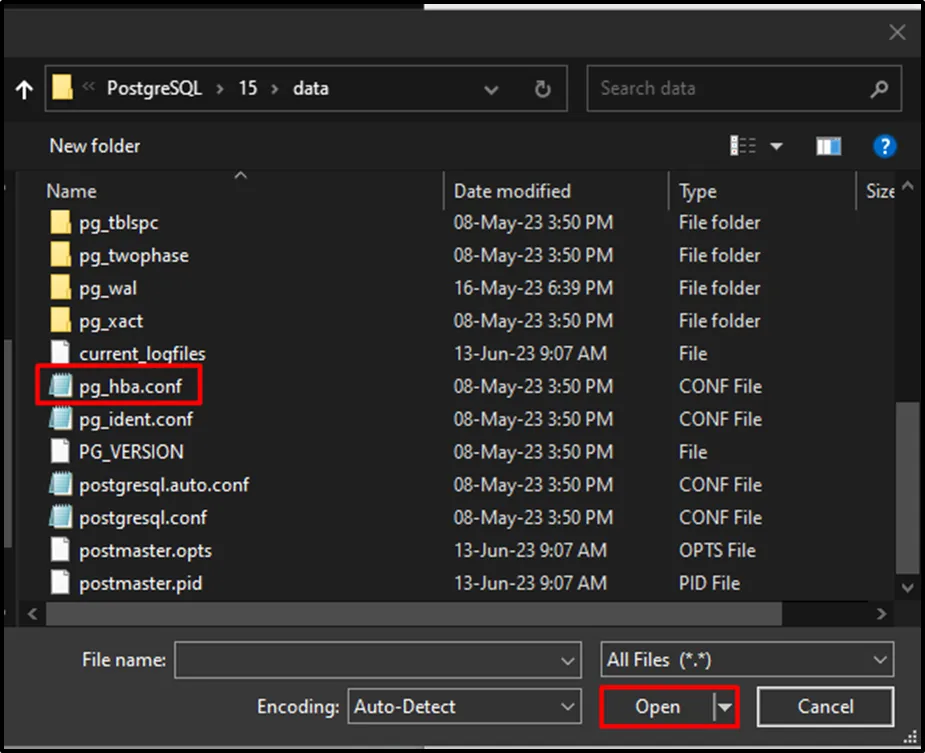Screen dimensions: 925x753
Task: Expand the address bar history dropdown
Action: point(491,89)
